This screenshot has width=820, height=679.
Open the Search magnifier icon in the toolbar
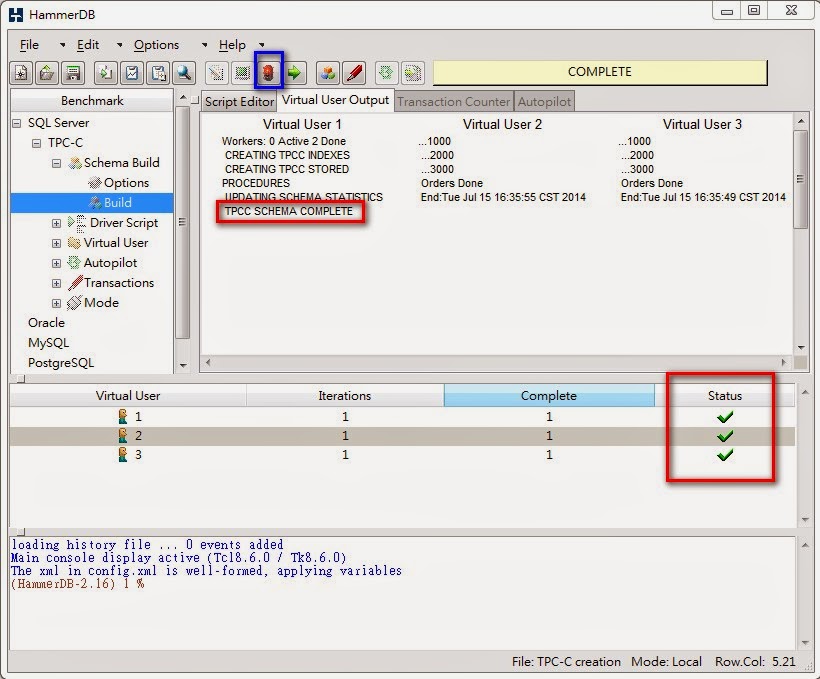coord(185,72)
